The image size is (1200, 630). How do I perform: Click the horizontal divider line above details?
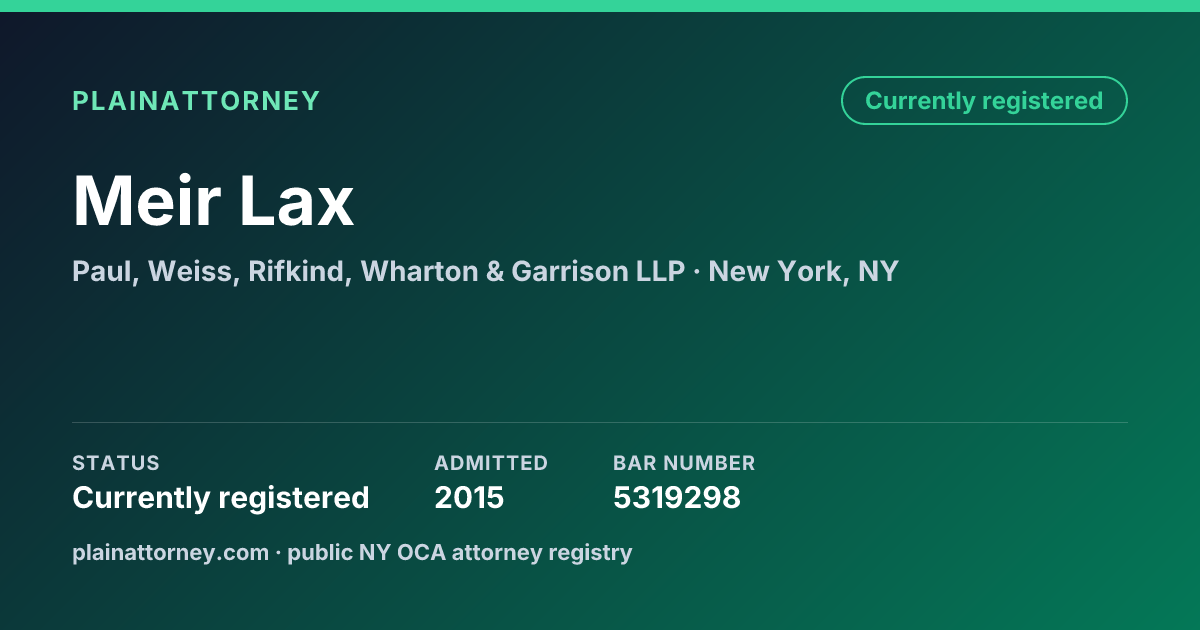(x=600, y=422)
